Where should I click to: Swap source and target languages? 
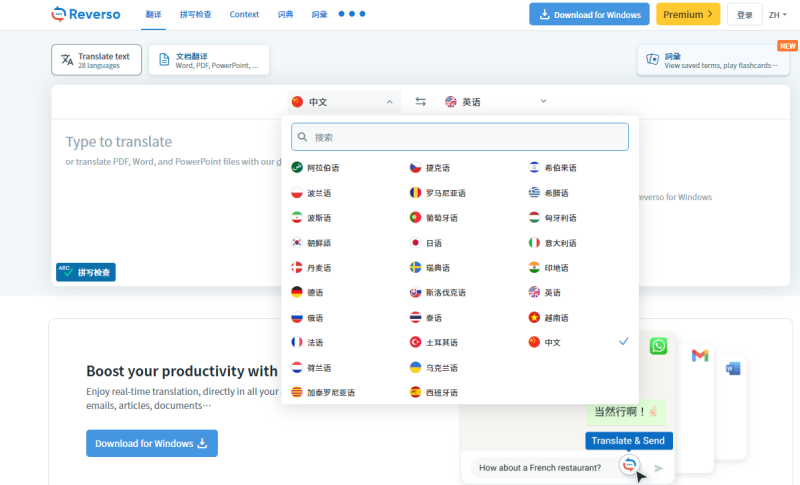point(421,101)
